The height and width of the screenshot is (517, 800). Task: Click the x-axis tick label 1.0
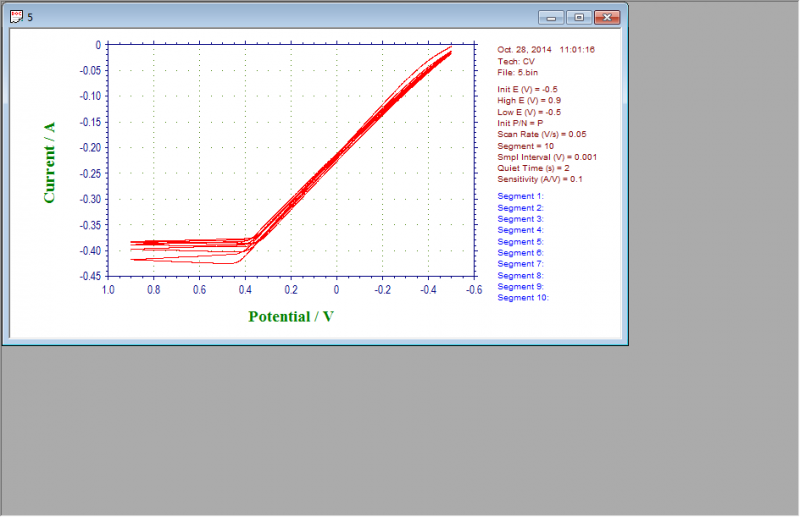(x=108, y=290)
